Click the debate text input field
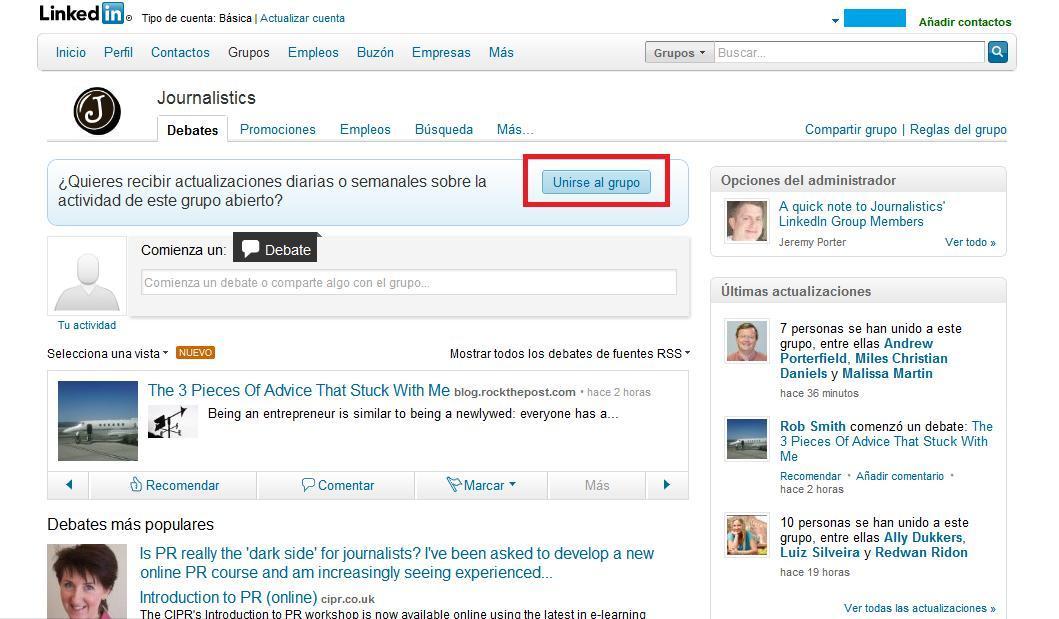 408,282
